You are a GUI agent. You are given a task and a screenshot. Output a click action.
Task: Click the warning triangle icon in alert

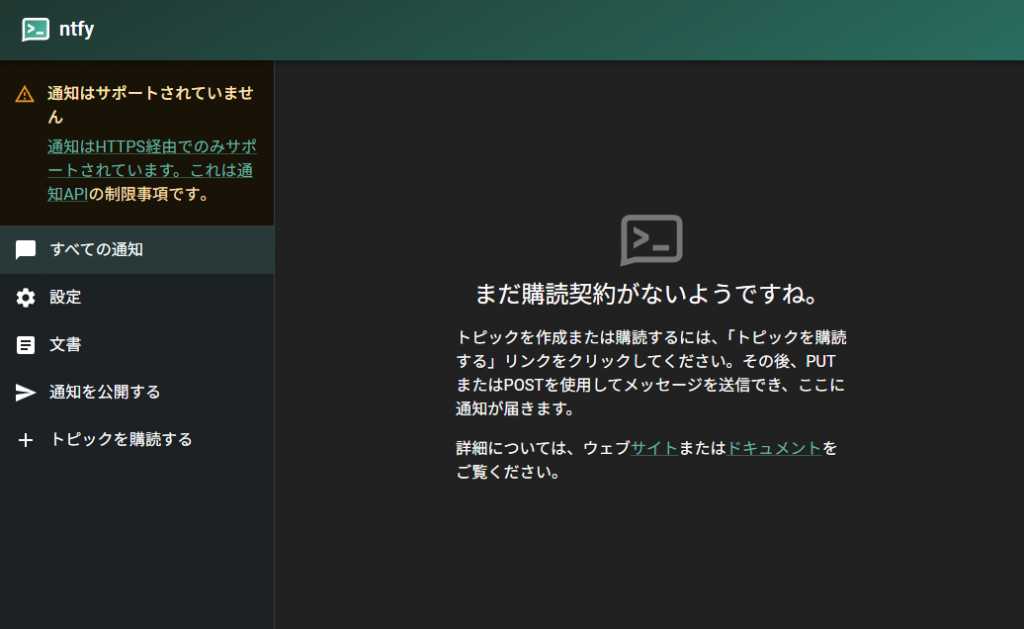(x=25, y=95)
